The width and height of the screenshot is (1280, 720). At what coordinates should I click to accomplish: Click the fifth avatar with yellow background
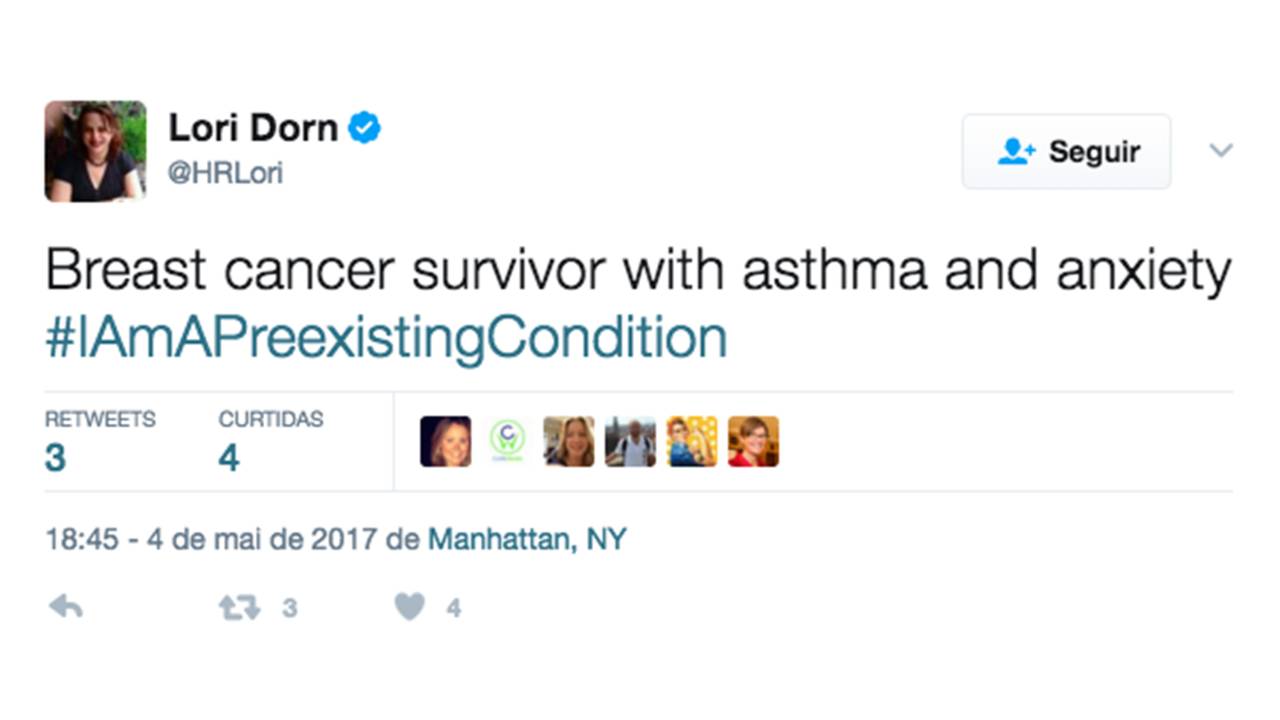click(692, 442)
